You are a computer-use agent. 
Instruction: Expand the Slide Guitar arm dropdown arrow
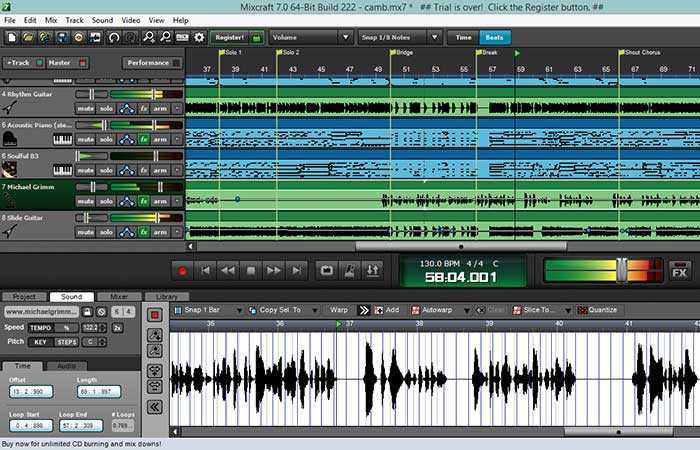(177, 232)
